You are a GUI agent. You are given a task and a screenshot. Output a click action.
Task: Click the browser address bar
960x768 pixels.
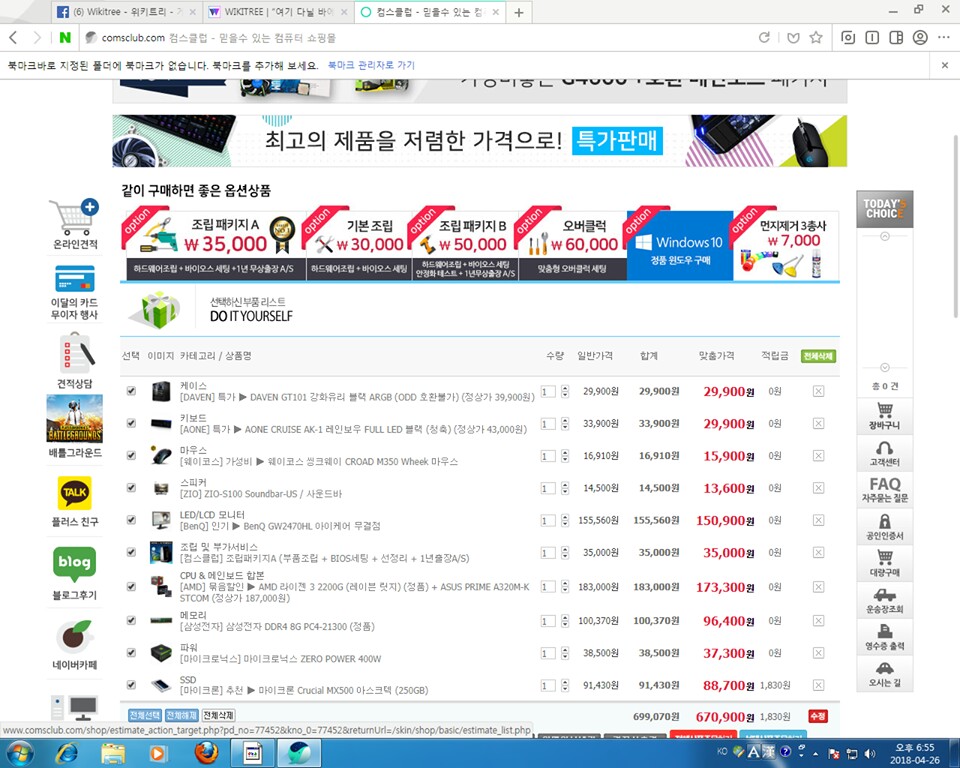click(x=416, y=38)
